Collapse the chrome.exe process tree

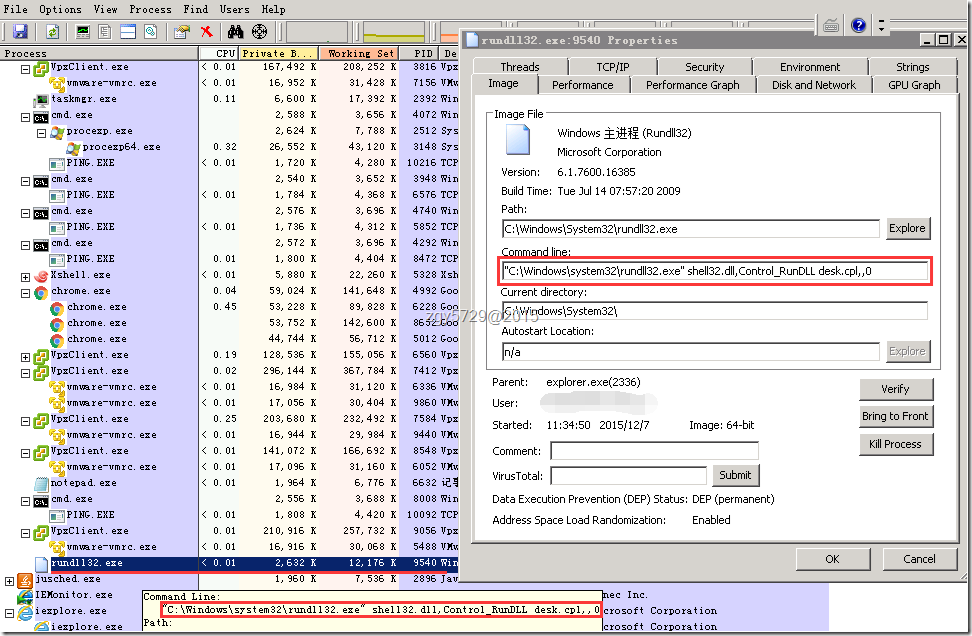tap(25, 291)
